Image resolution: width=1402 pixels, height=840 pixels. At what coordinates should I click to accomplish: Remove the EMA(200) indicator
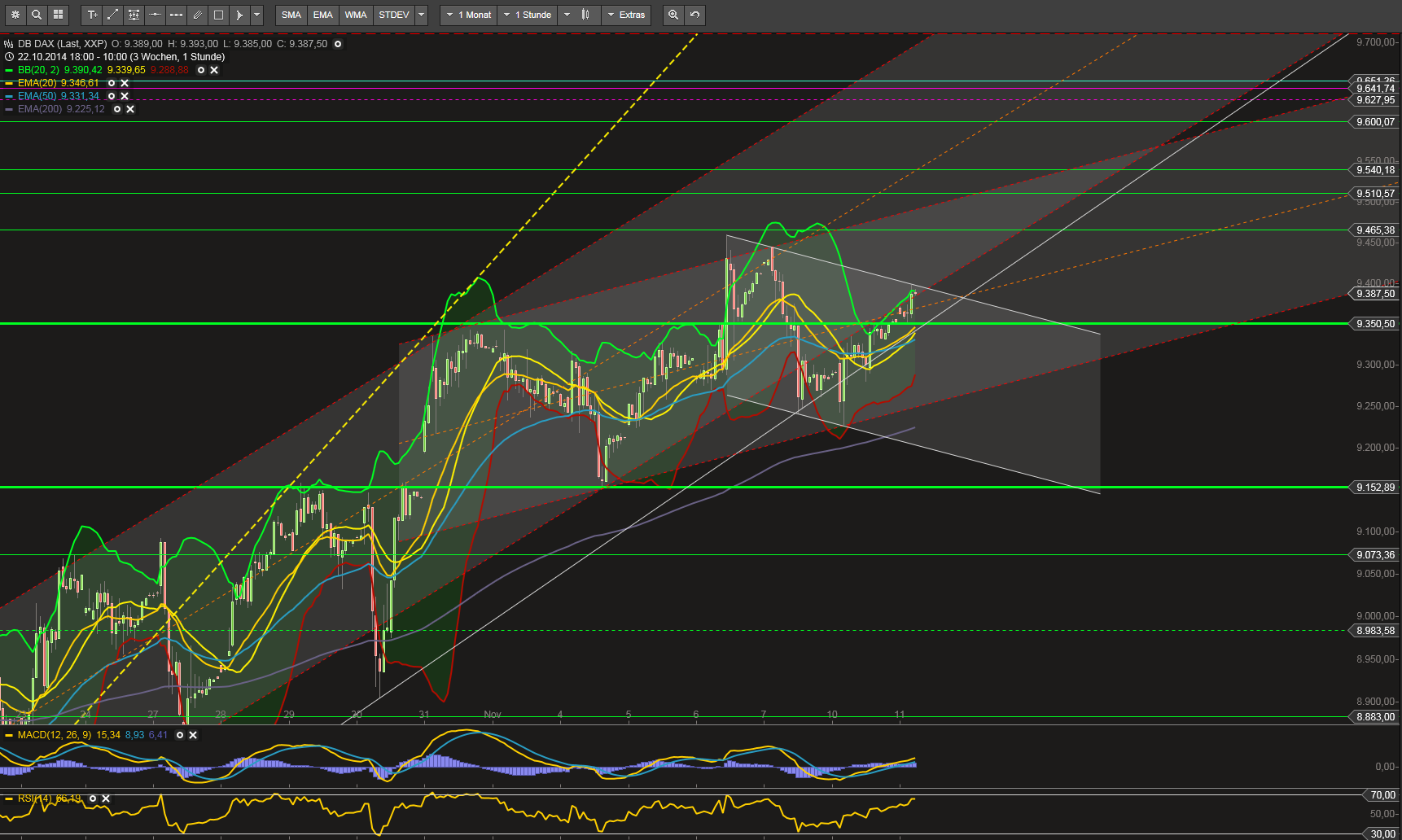130,109
